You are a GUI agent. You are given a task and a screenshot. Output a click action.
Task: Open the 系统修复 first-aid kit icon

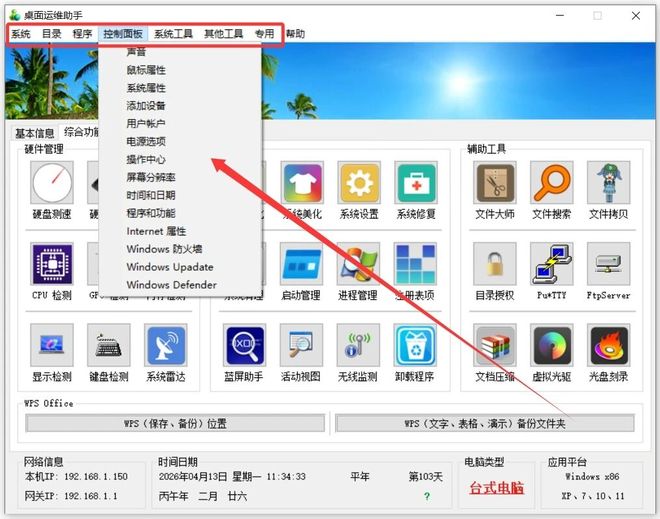[x=416, y=183]
